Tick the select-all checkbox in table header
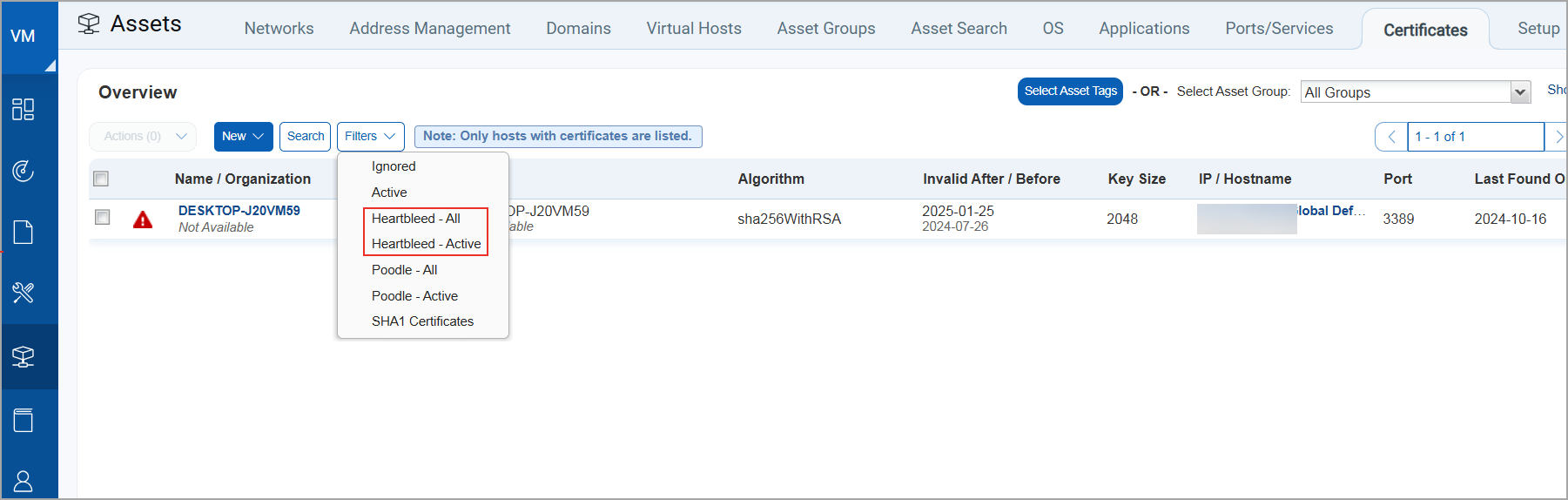Screen dimensions: 1568x500 (101, 179)
